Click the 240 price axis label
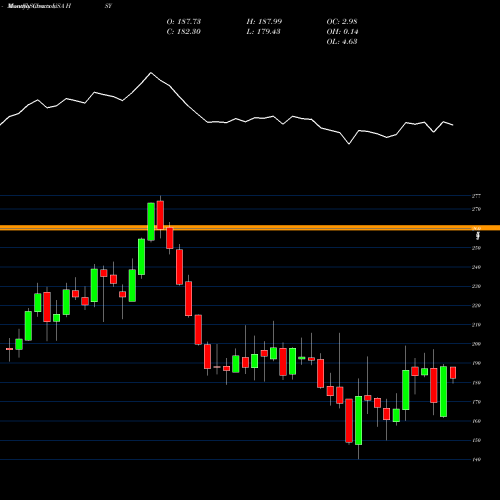 (476, 267)
